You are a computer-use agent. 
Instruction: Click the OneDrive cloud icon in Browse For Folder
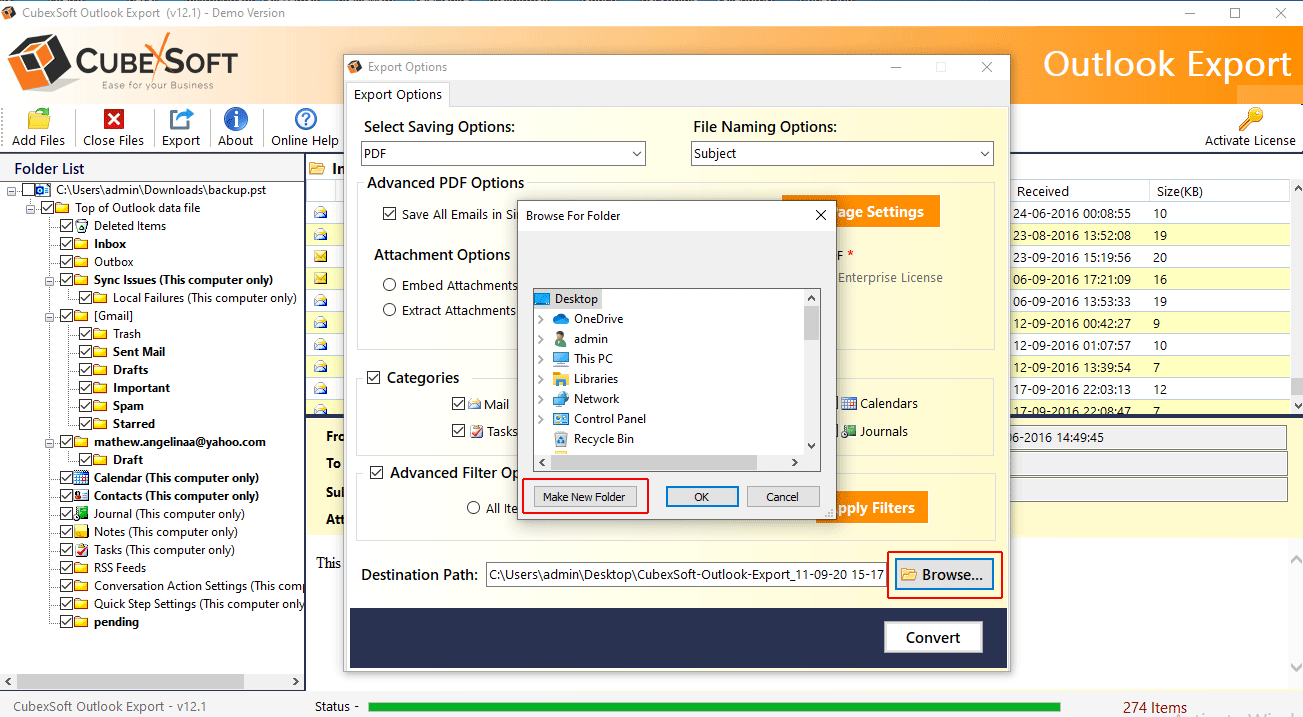(x=561, y=319)
